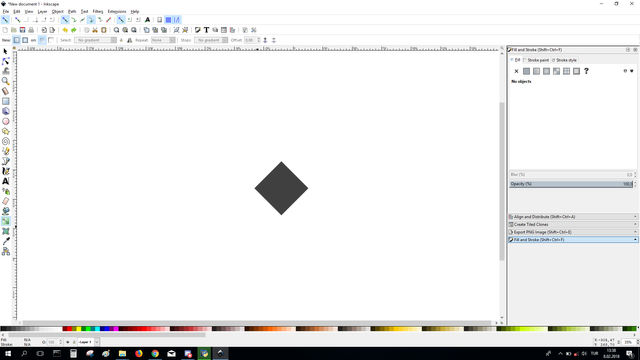Expand Create Tiled Clones panel

click(x=573, y=224)
